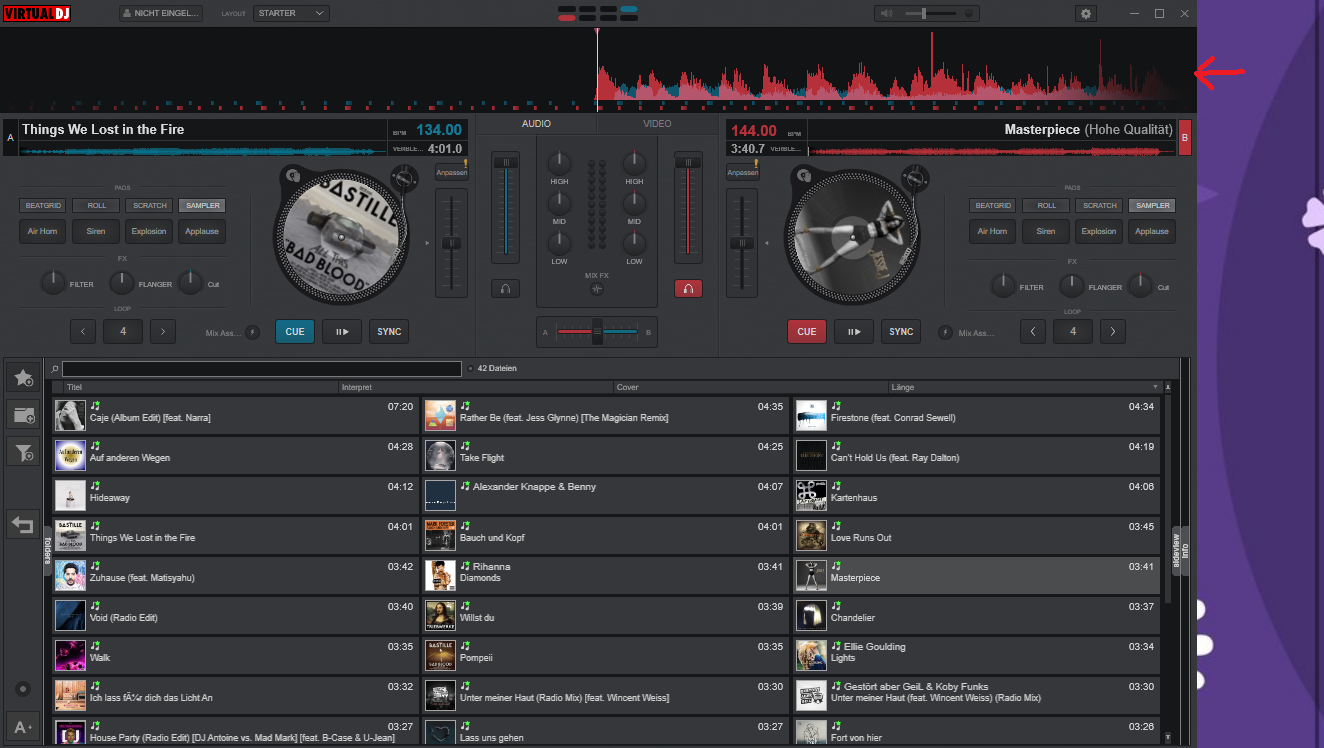Click the record circle sidebar icon
Screen dimensions: 1324x748
24,689
